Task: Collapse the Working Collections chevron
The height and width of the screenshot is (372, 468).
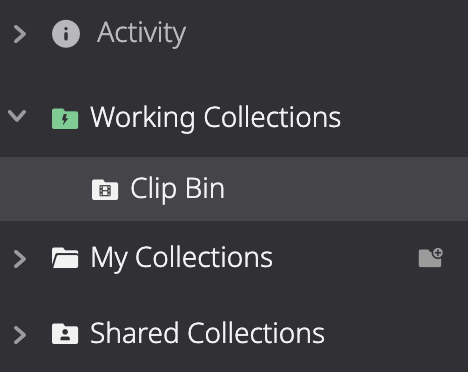Action: click(x=17, y=116)
